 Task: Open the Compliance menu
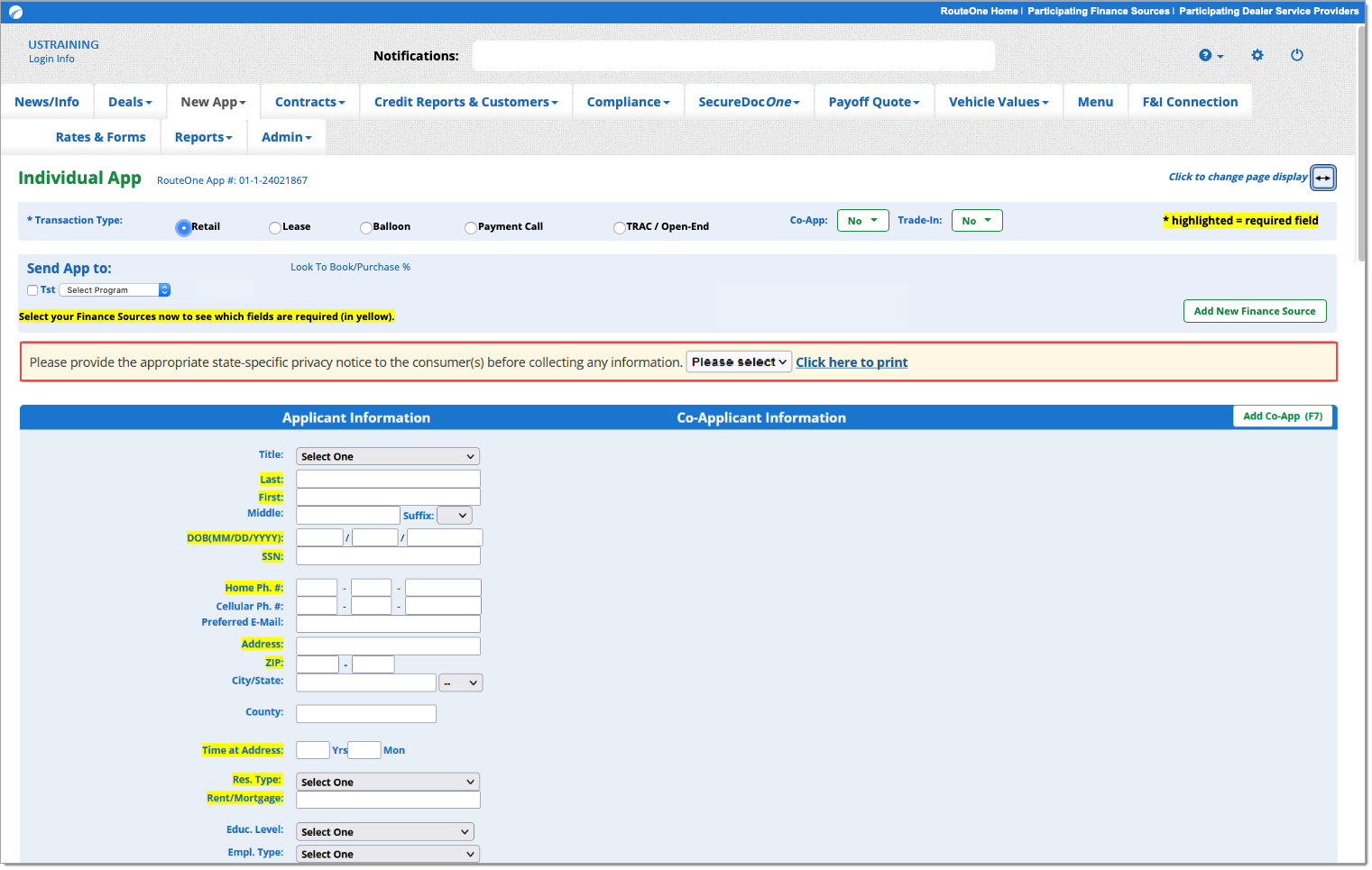click(x=628, y=102)
